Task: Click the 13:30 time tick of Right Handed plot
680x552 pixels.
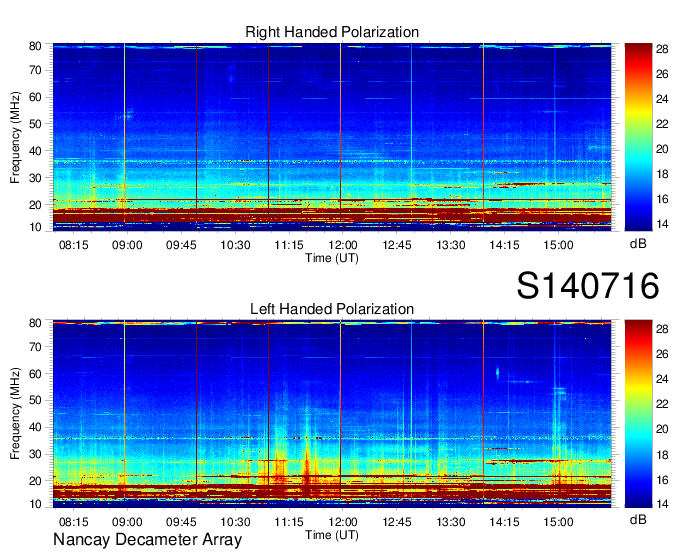Action: click(x=451, y=245)
